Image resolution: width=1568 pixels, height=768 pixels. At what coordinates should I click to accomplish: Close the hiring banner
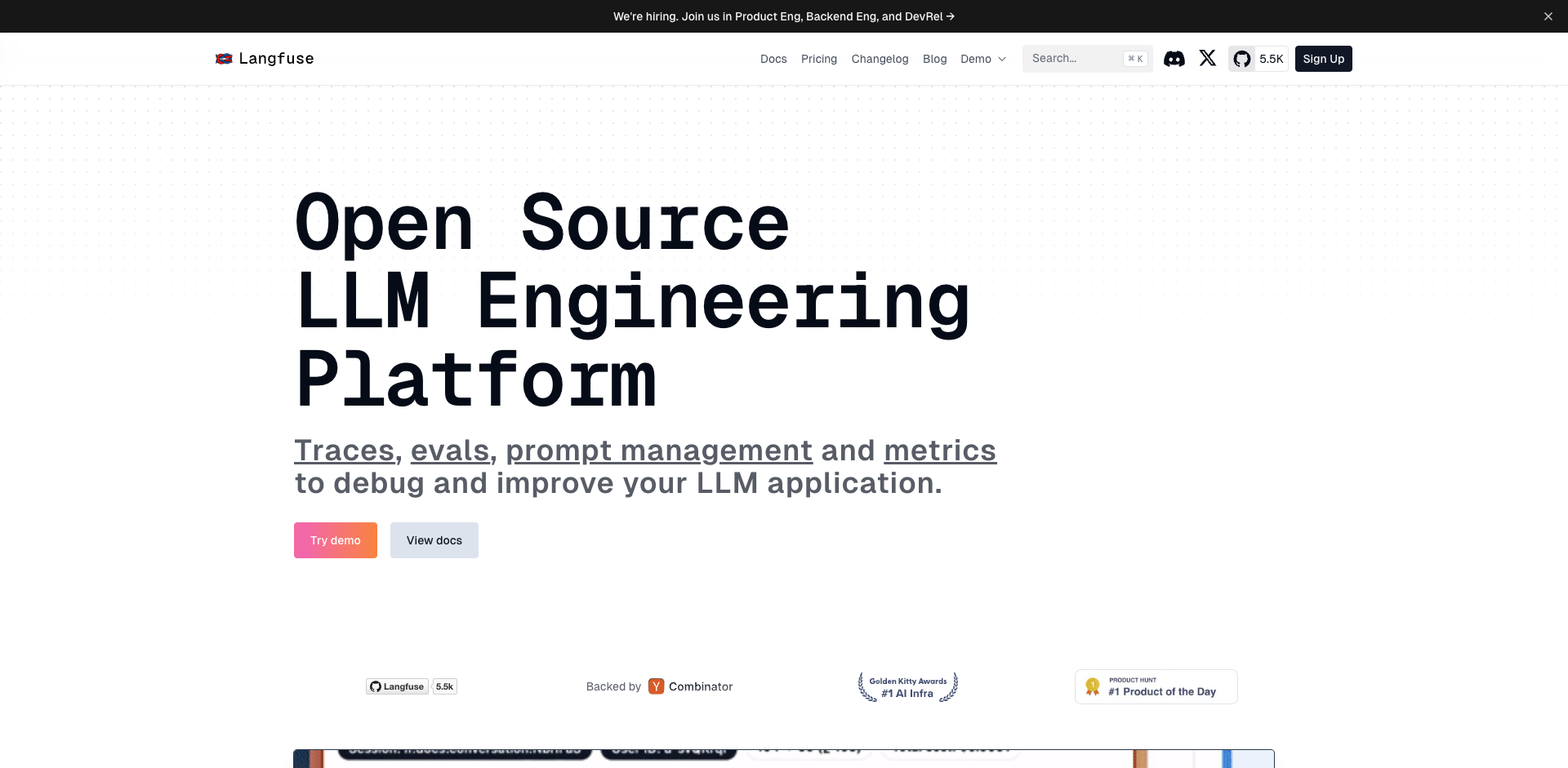pyautogui.click(x=1548, y=16)
